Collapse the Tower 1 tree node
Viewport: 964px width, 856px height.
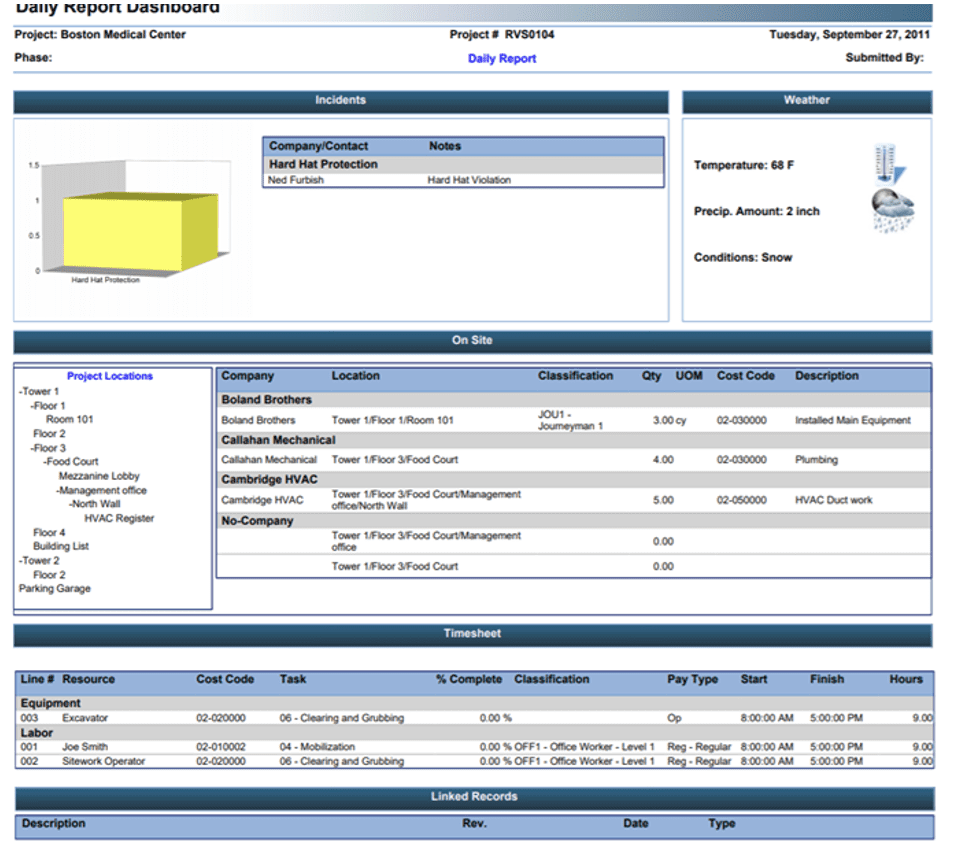pyautogui.click(x=20, y=392)
